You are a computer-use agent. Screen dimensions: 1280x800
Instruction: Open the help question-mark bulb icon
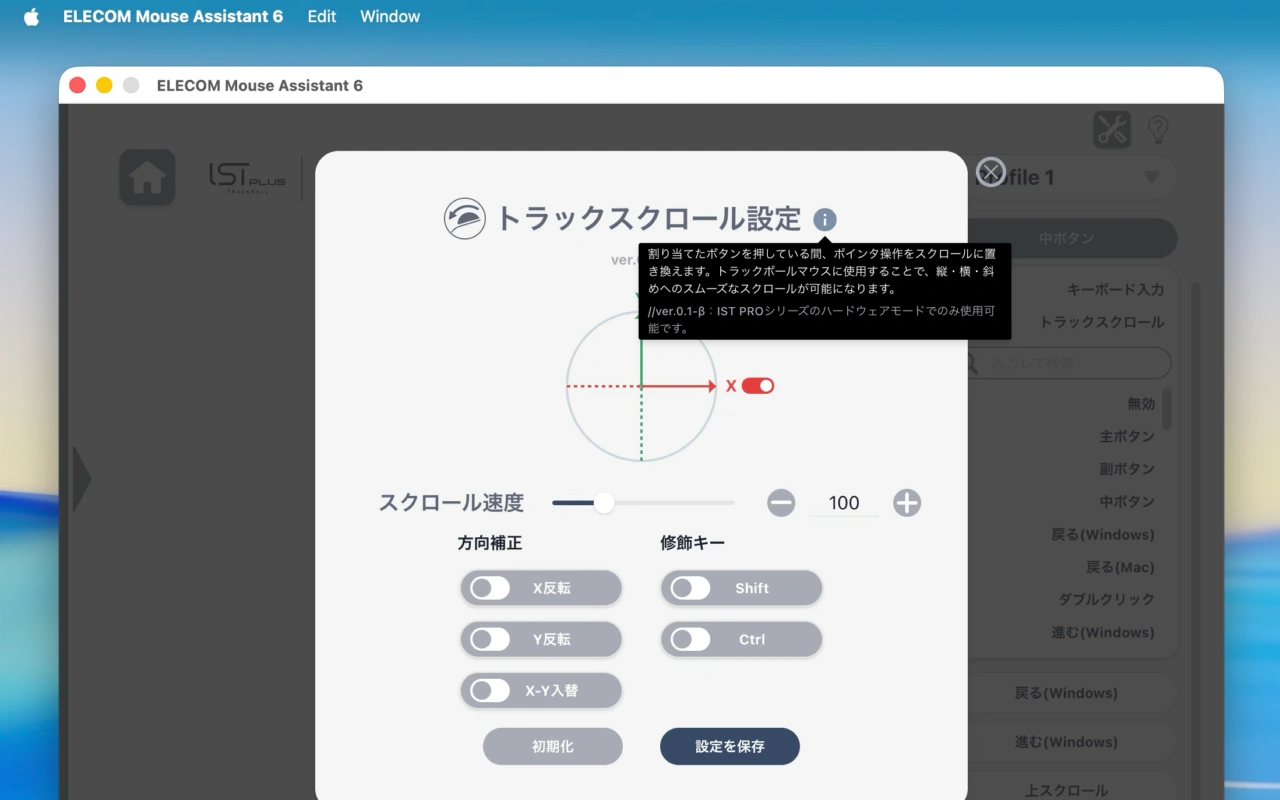click(x=1158, y=129)
